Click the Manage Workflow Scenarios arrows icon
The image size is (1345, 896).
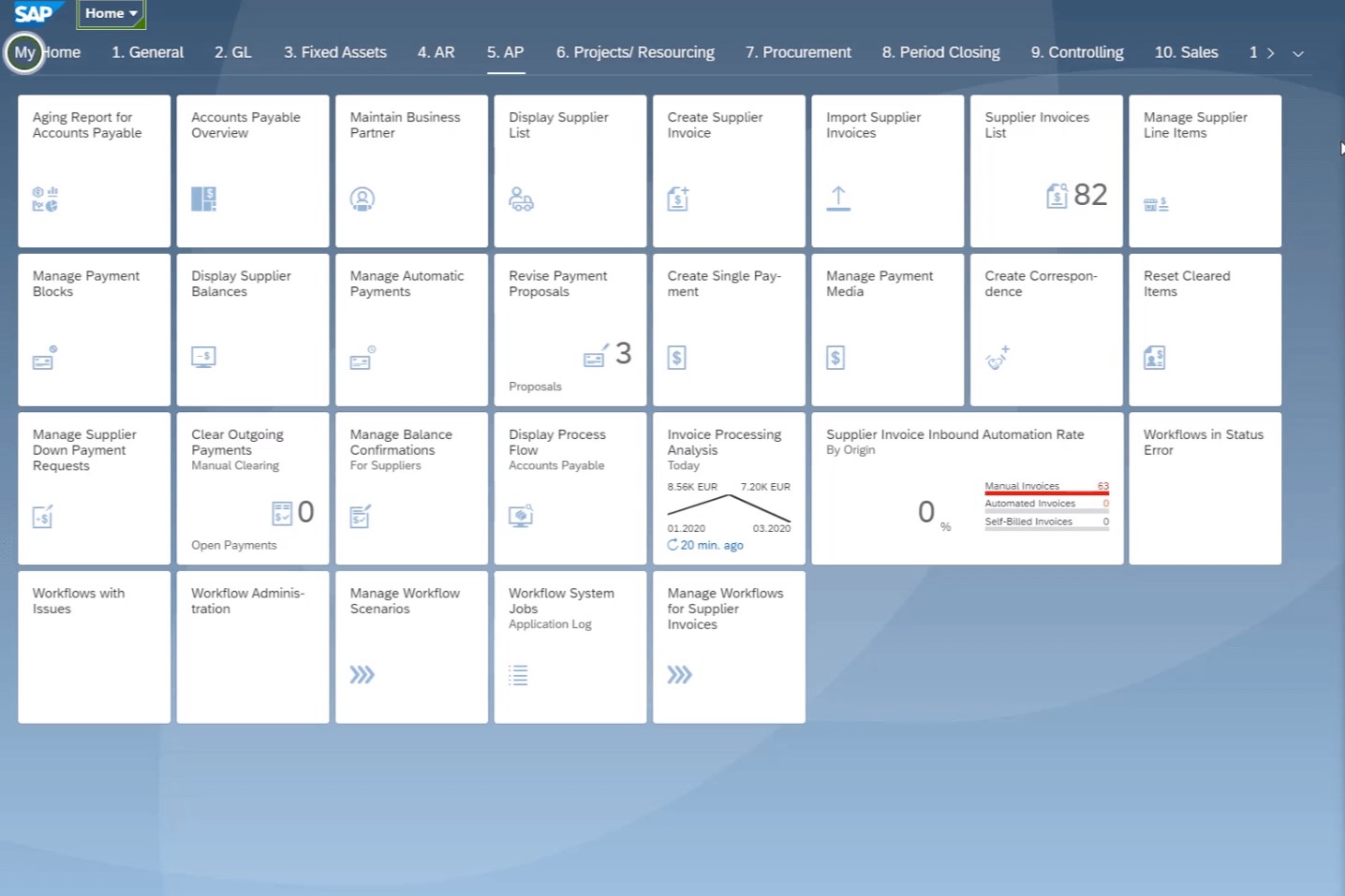(362, 675)
